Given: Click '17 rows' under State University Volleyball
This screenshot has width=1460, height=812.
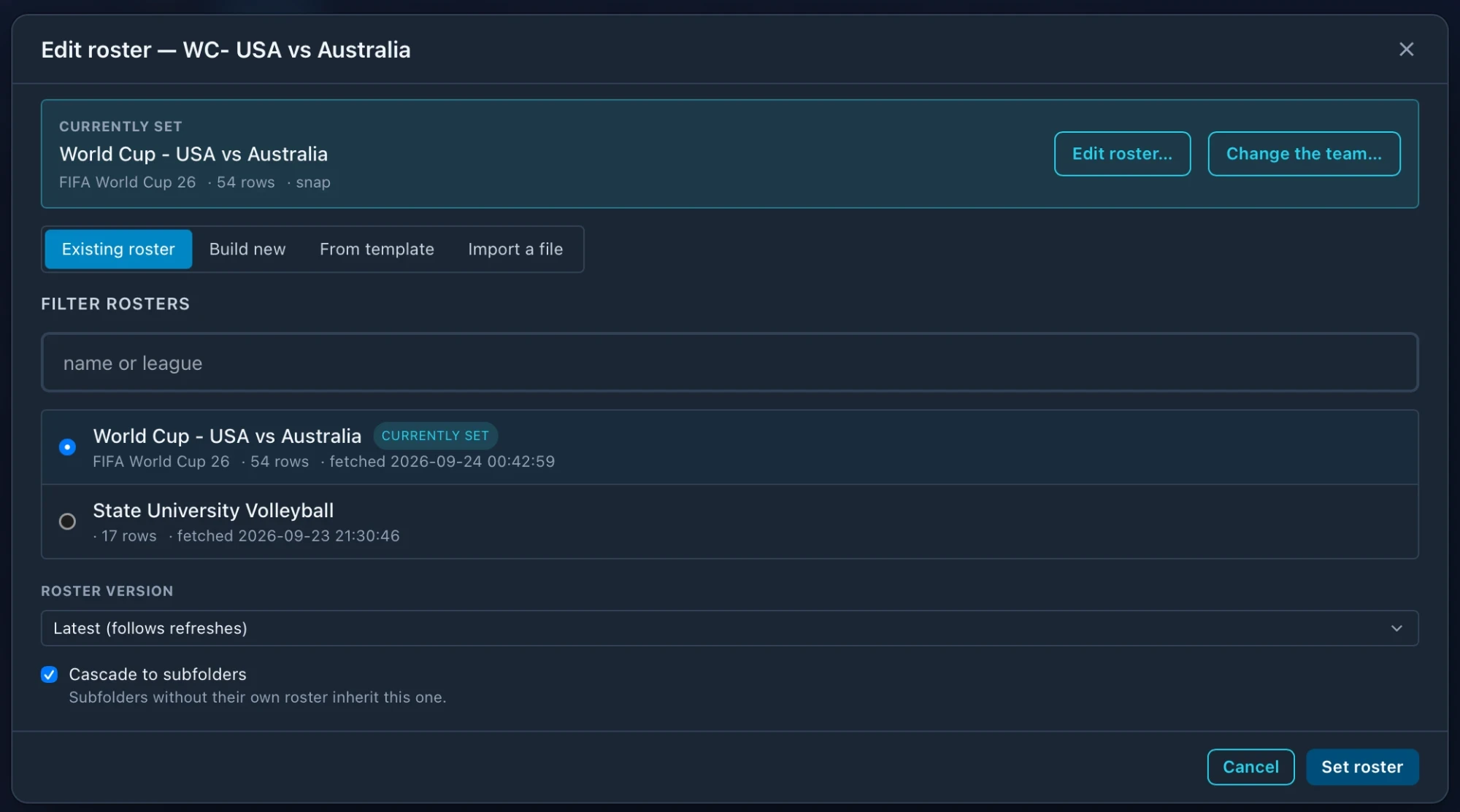Looking at the screenshot, I should pos(128,535).
